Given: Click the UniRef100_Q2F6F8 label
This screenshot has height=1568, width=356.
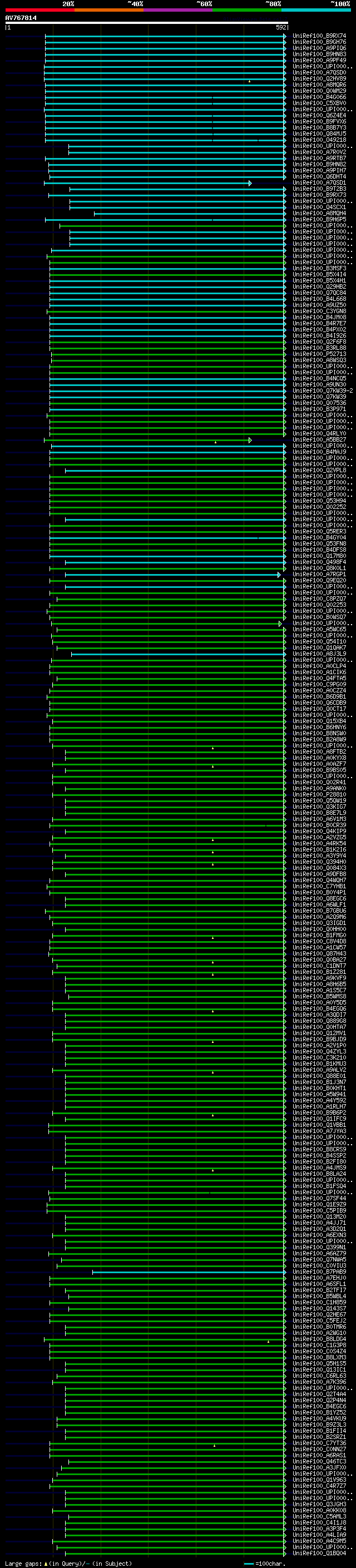Looking at the screenshot, I should (x=319, y=342).
